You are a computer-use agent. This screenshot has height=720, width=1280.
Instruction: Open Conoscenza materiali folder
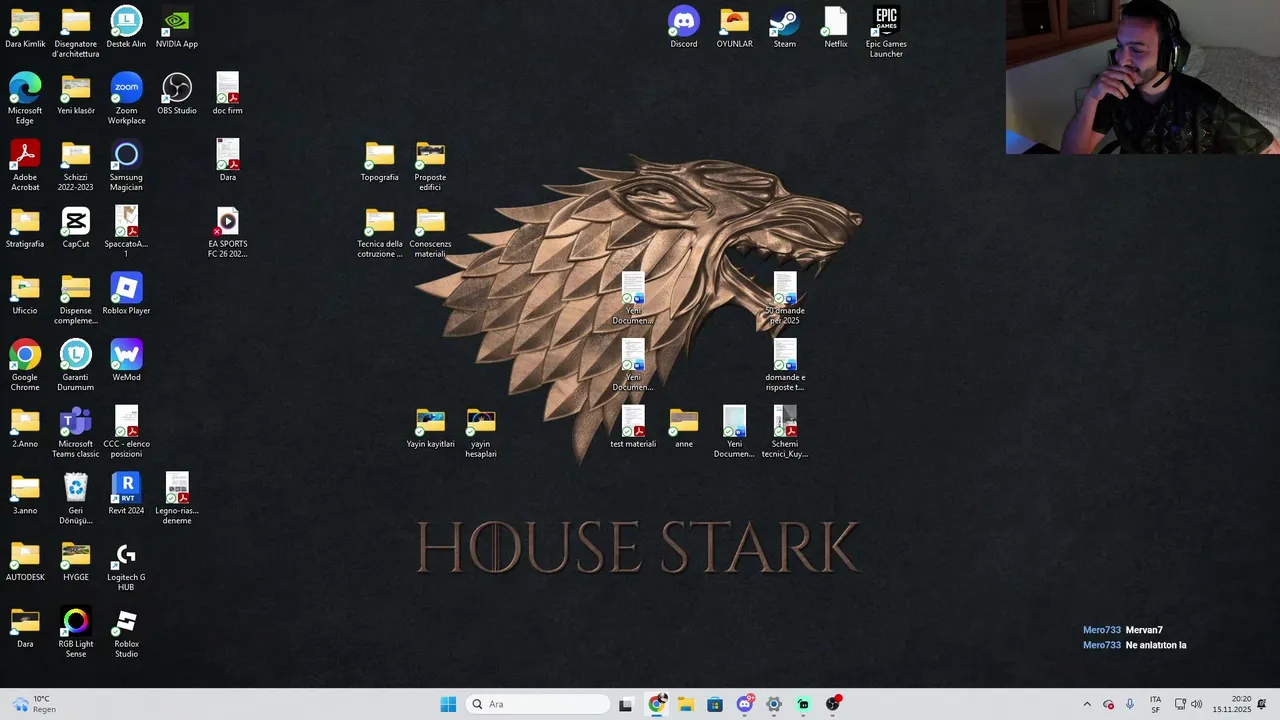point(430,233)
